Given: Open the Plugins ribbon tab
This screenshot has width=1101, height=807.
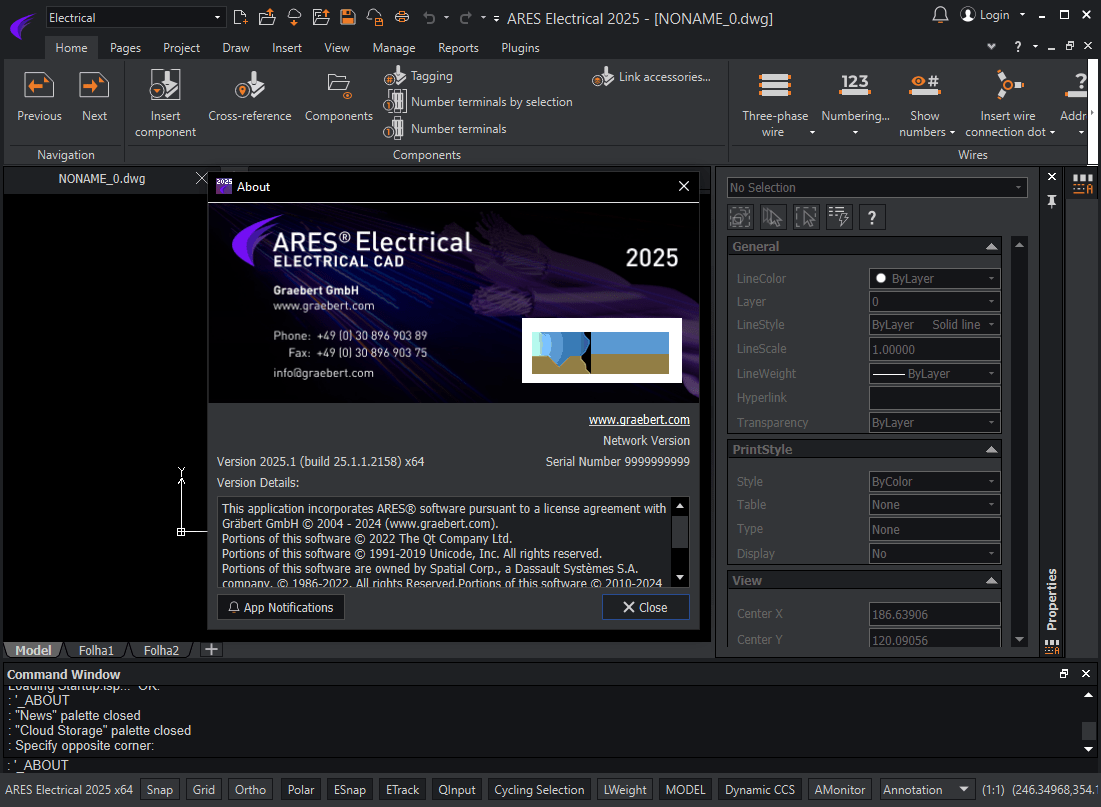Looking at the screenshot, I should coord(520,48).
